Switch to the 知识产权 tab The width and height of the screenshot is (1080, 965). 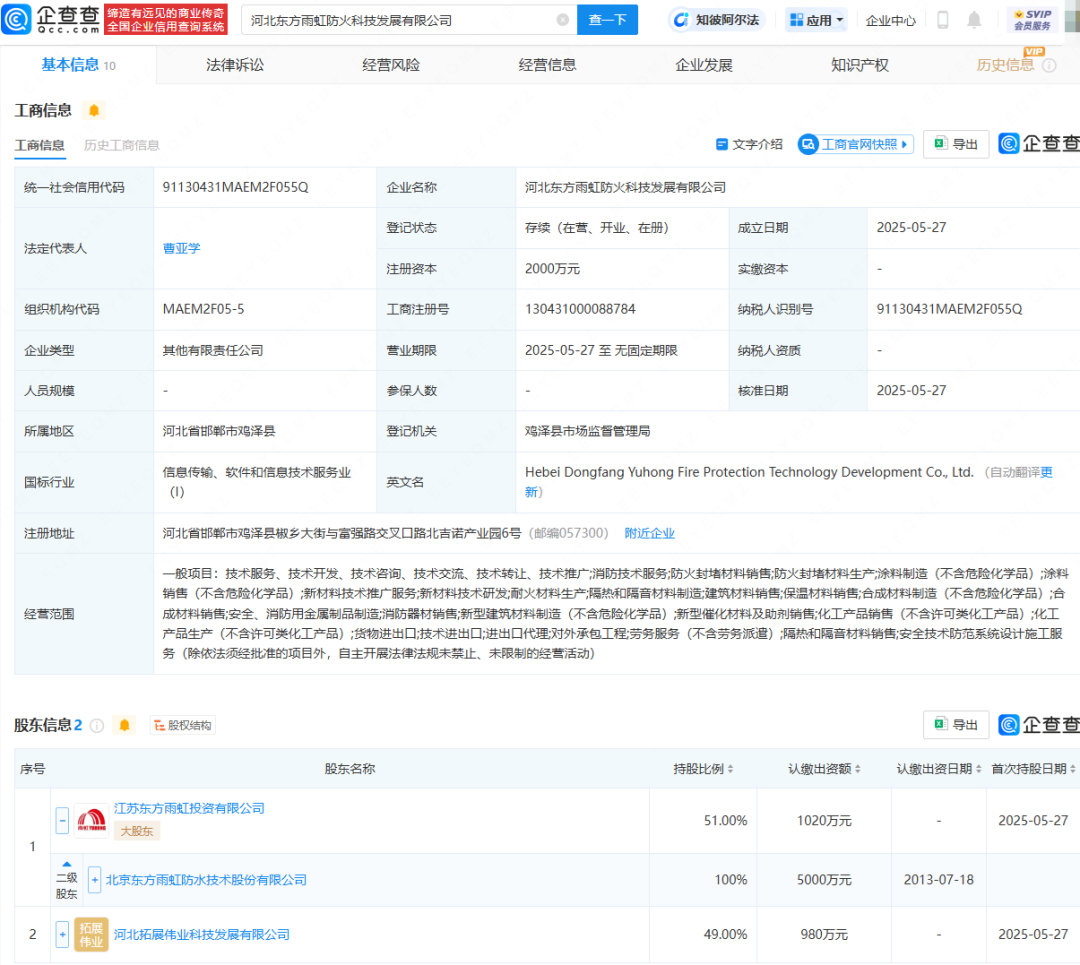click(x=860, y=65)
